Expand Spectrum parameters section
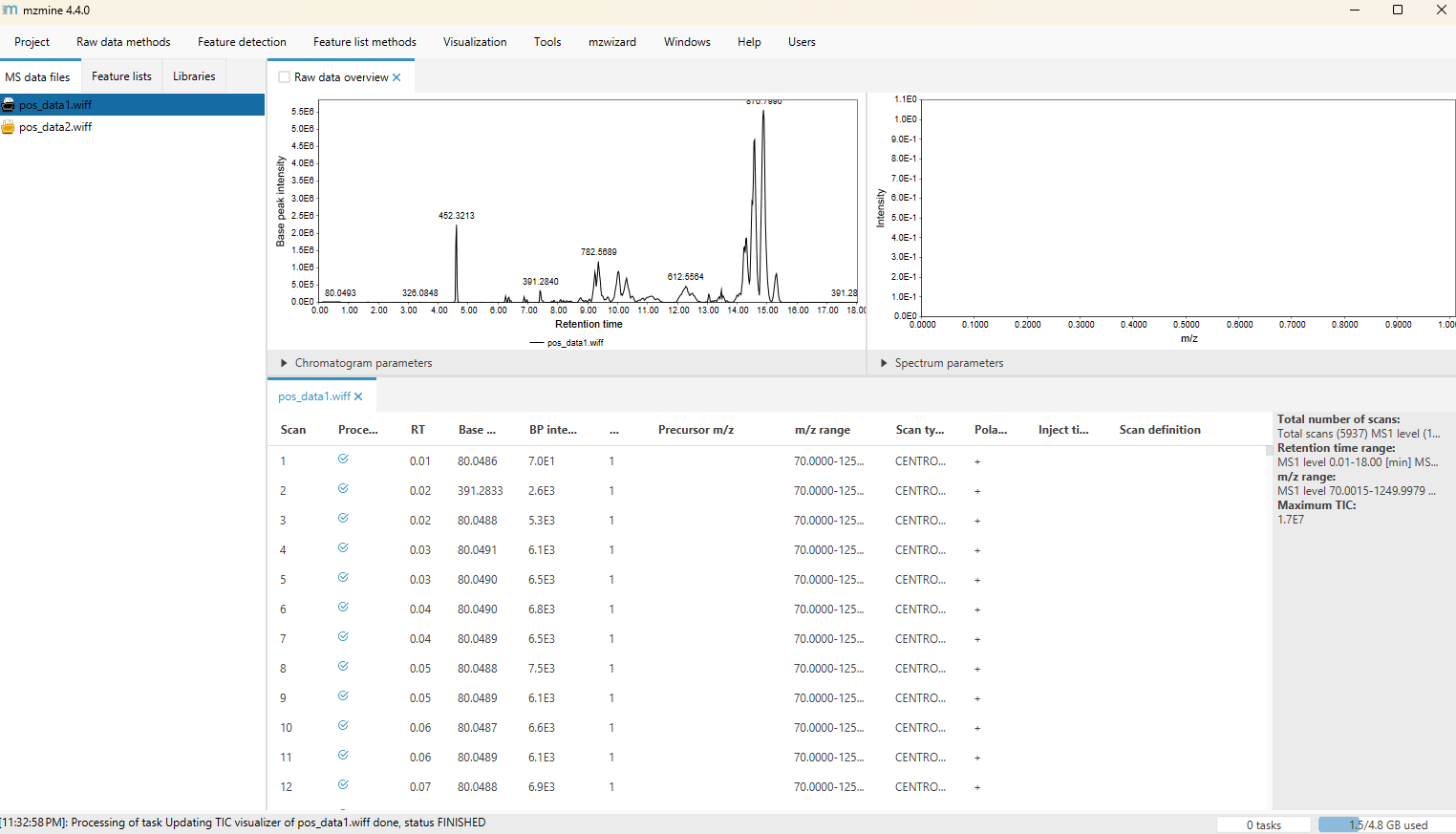 (x=884, y=363)
